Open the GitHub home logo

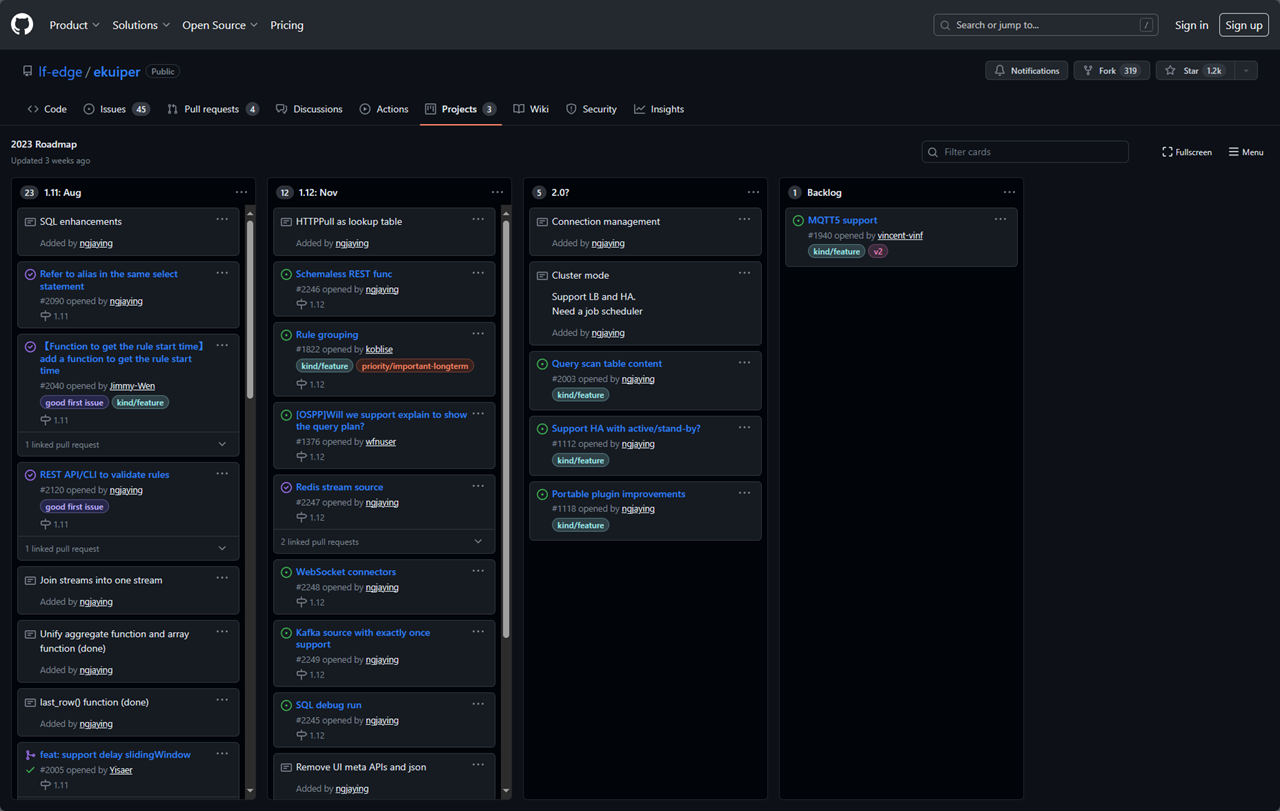click(x=22, y=25)
